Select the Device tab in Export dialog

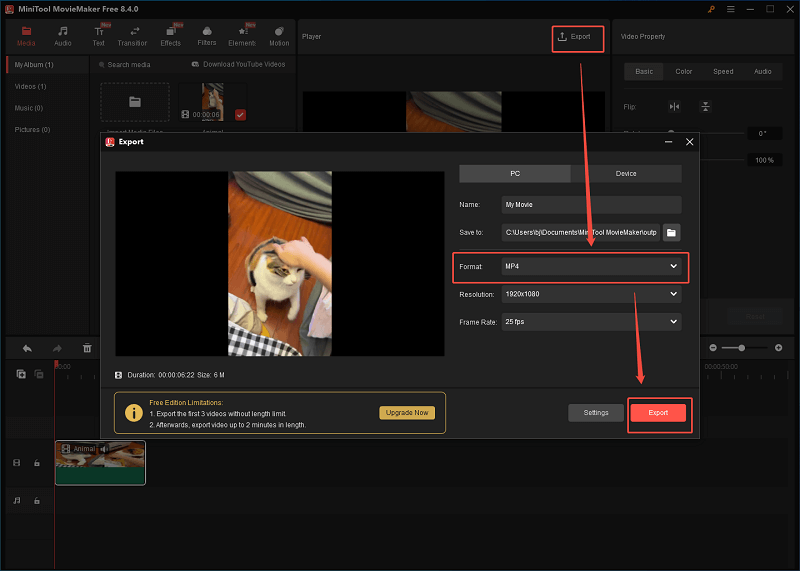pos(626,173)
